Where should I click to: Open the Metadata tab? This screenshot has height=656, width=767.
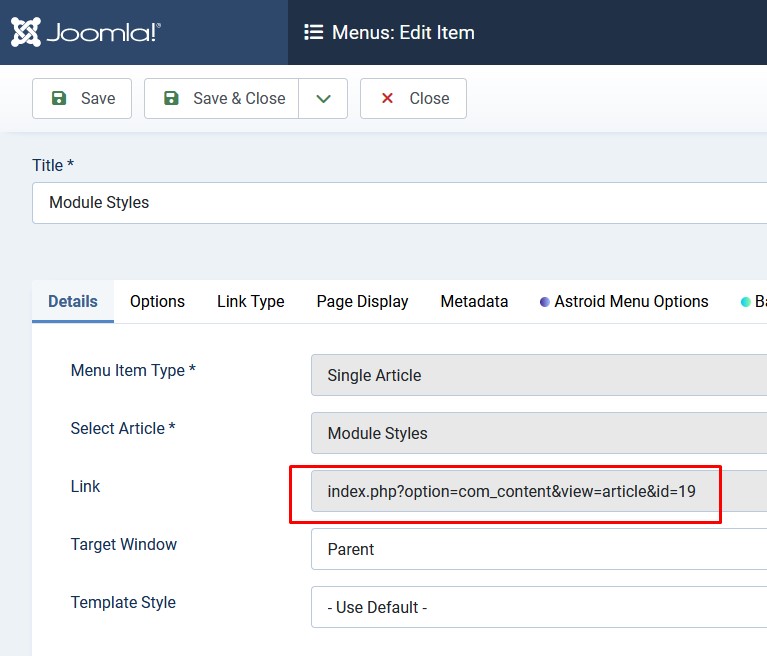pyautogui.click(x=474, y=301)
